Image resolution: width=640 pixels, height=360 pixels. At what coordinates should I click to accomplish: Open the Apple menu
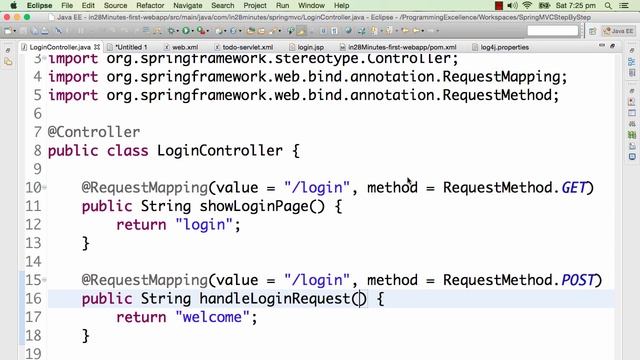coord(13,5)
